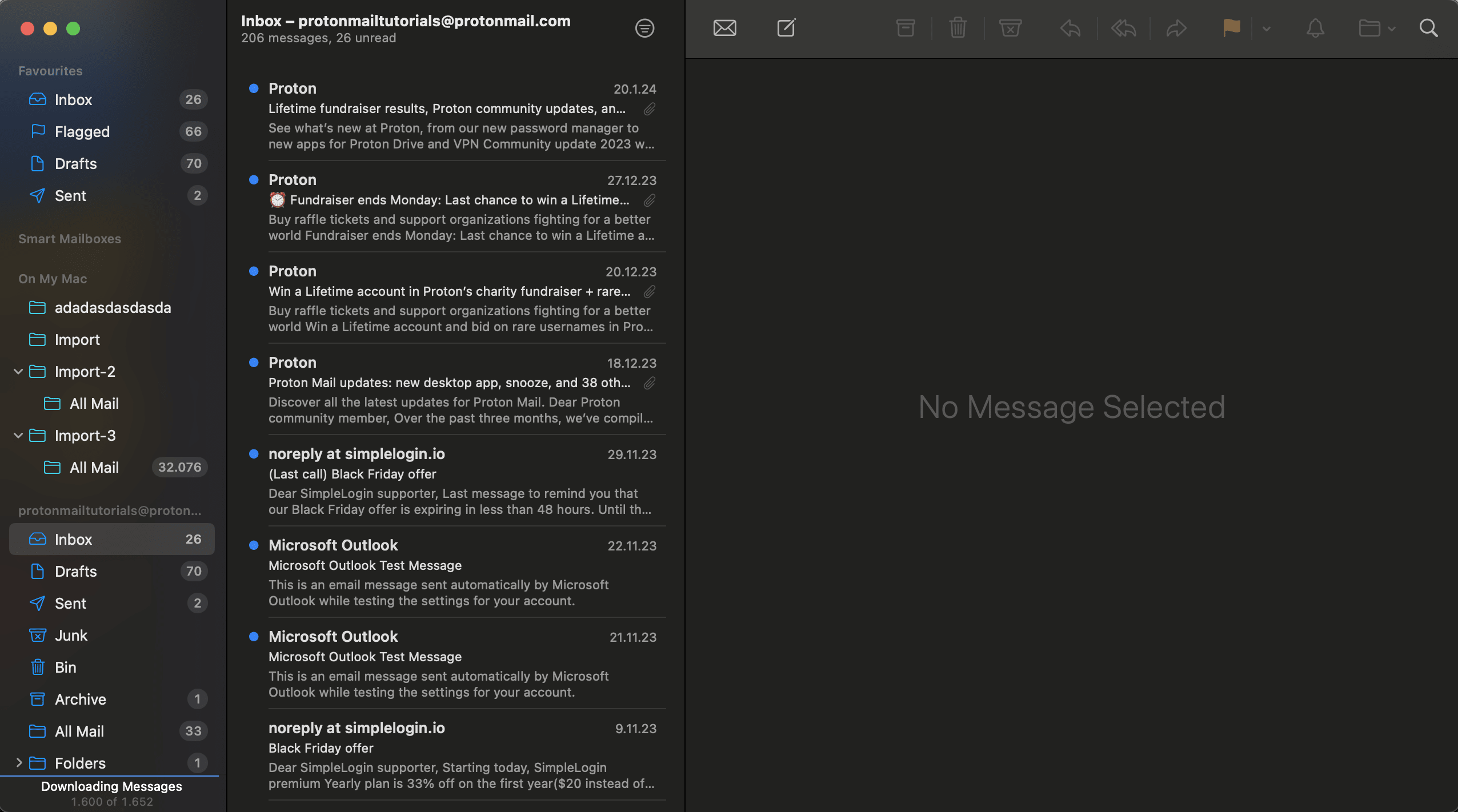
Task: Delete message using trash icon
Action: [x=957, y=27]
